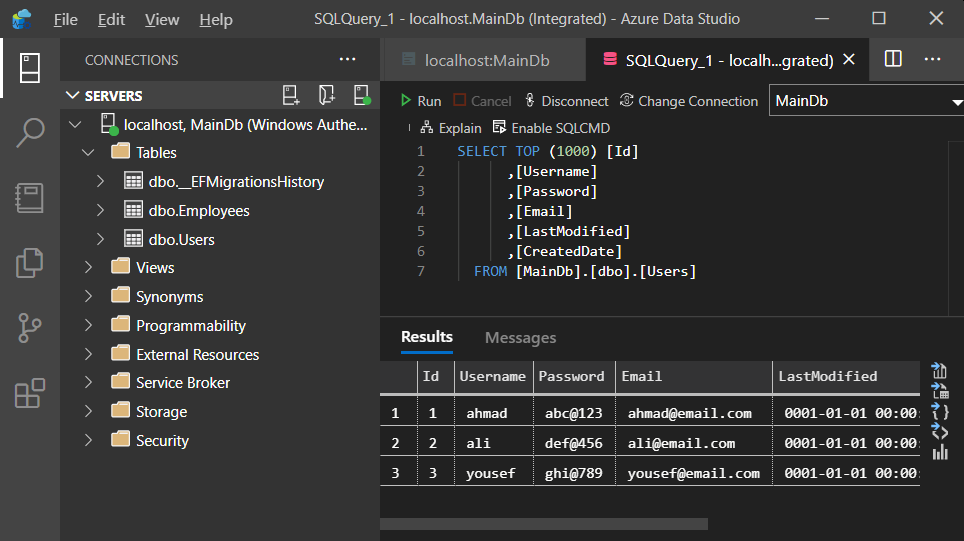This screenshot has width=964, height=541.
Task: Open the Source Control view icon
Action: 30,328
